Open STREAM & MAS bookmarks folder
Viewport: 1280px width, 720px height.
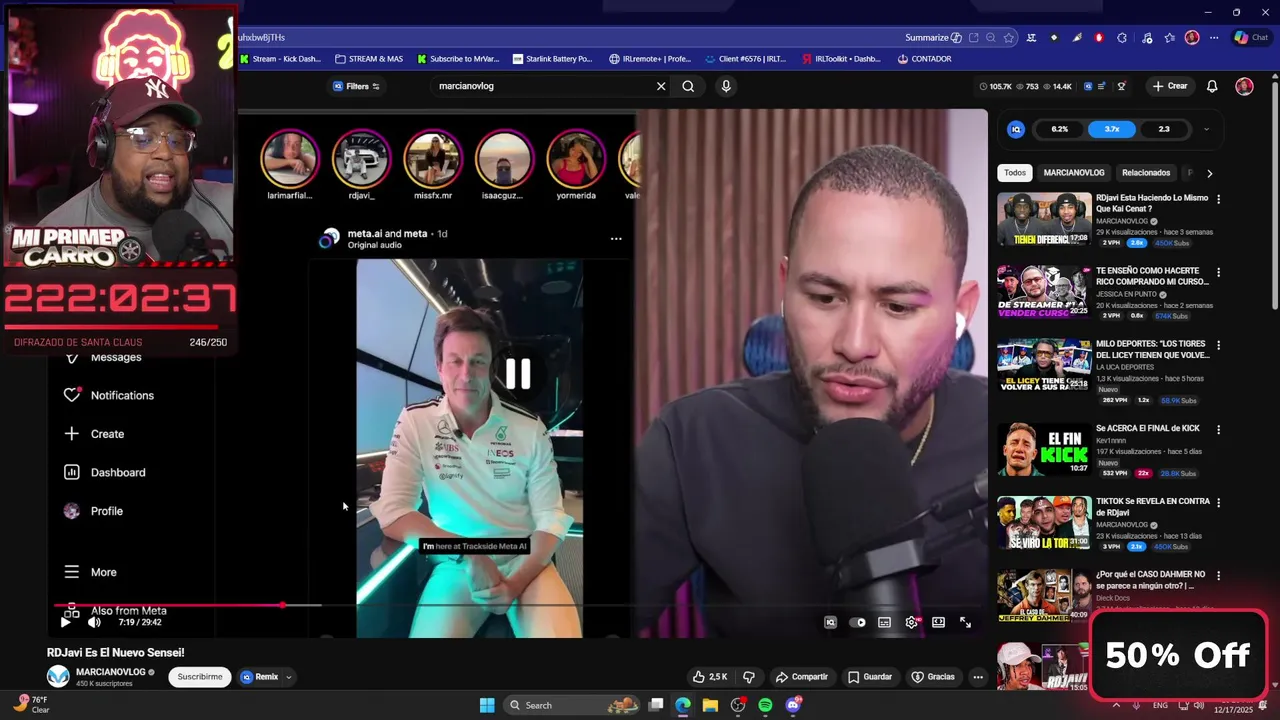pyautogui.click(x=369, y=59)
